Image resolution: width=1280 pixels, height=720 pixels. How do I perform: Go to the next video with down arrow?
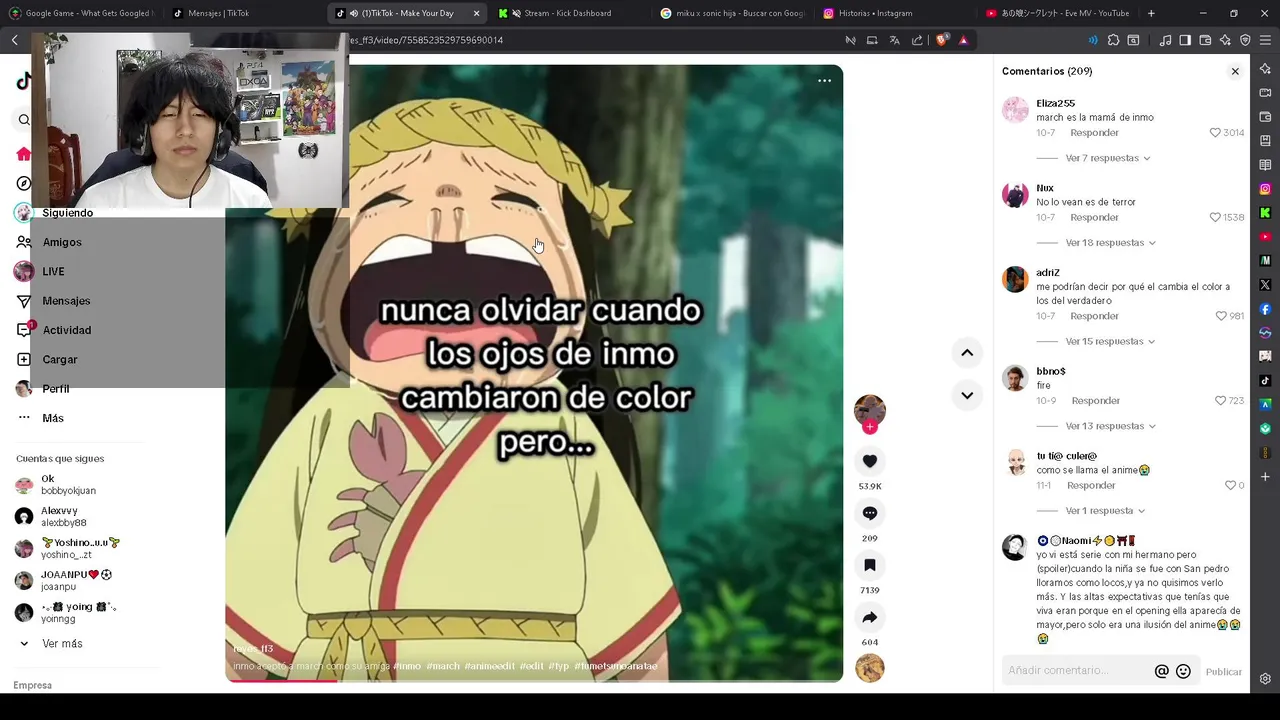click(x=967, y=395)
